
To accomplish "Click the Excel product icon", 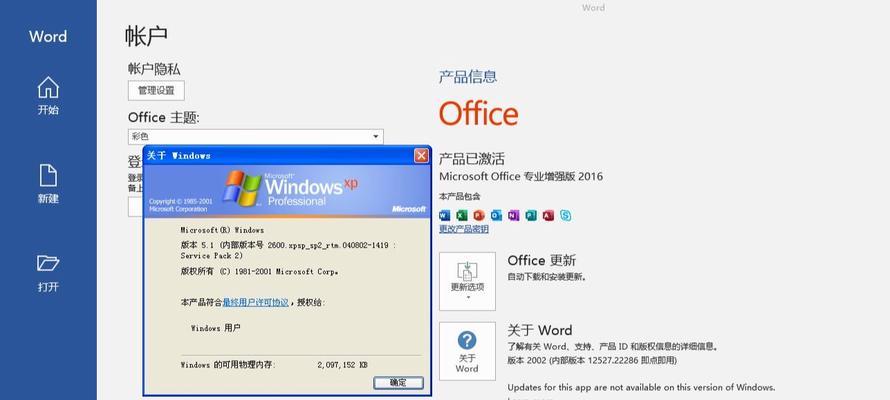I will click(x=461, y=215).
